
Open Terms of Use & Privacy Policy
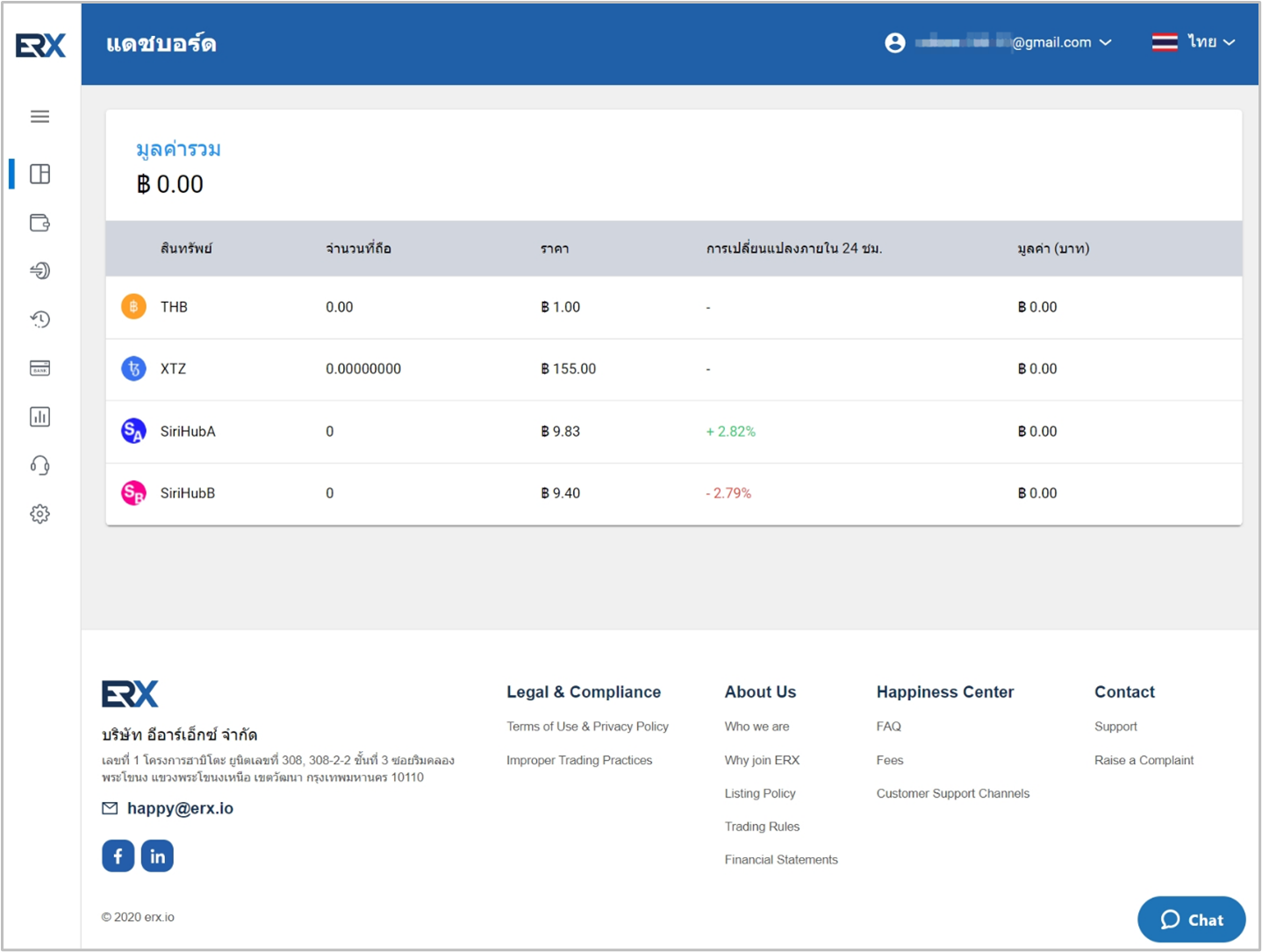(587, 727)
